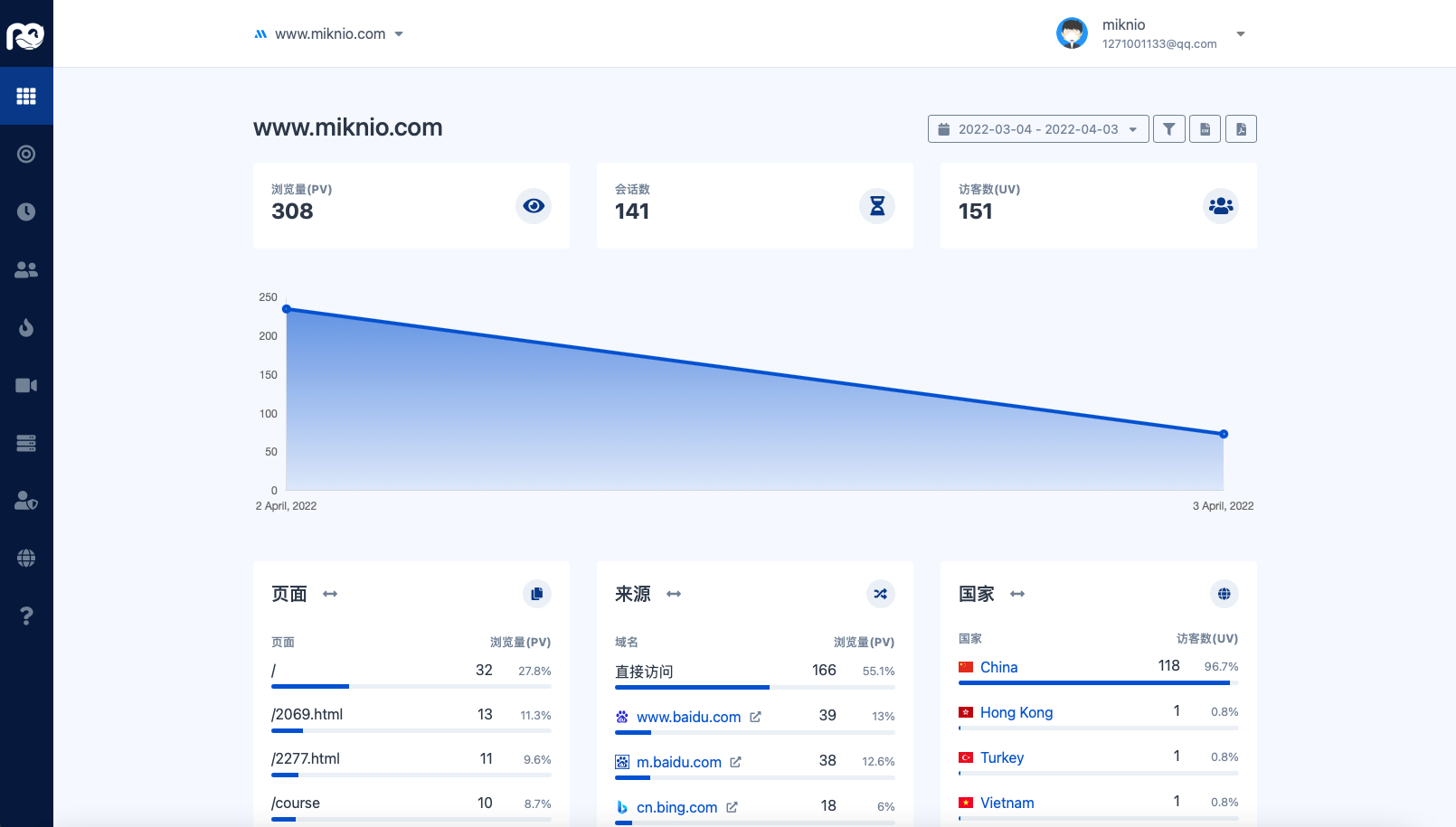Image resolution: width=1456 pixels, height=827 pixels.
Task: Expand the 页面 panel with arrows icon
Action: click(330, 594)
